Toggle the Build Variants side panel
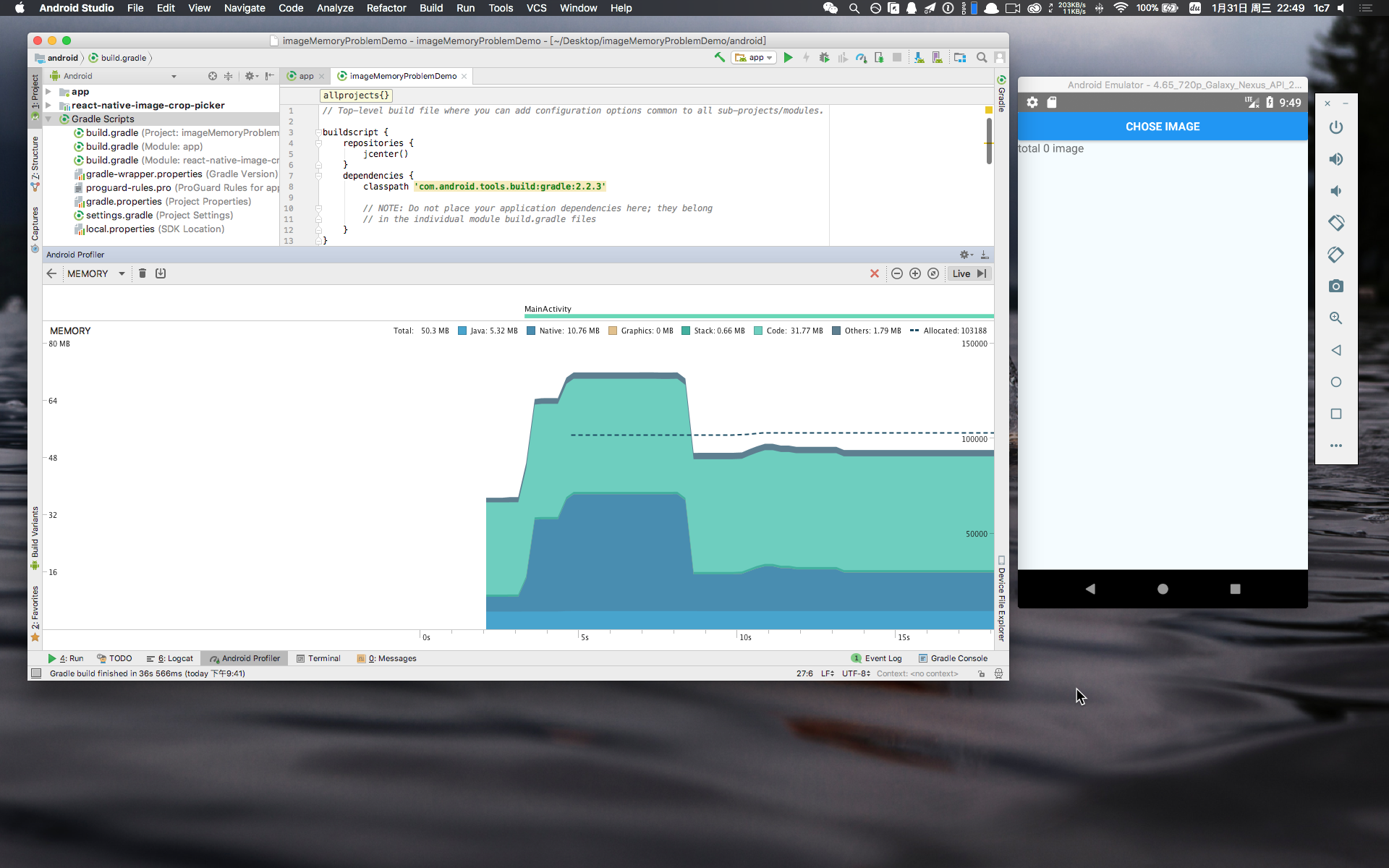The width and height of the screenshot is (1389, 868). [x=35, y=537]
